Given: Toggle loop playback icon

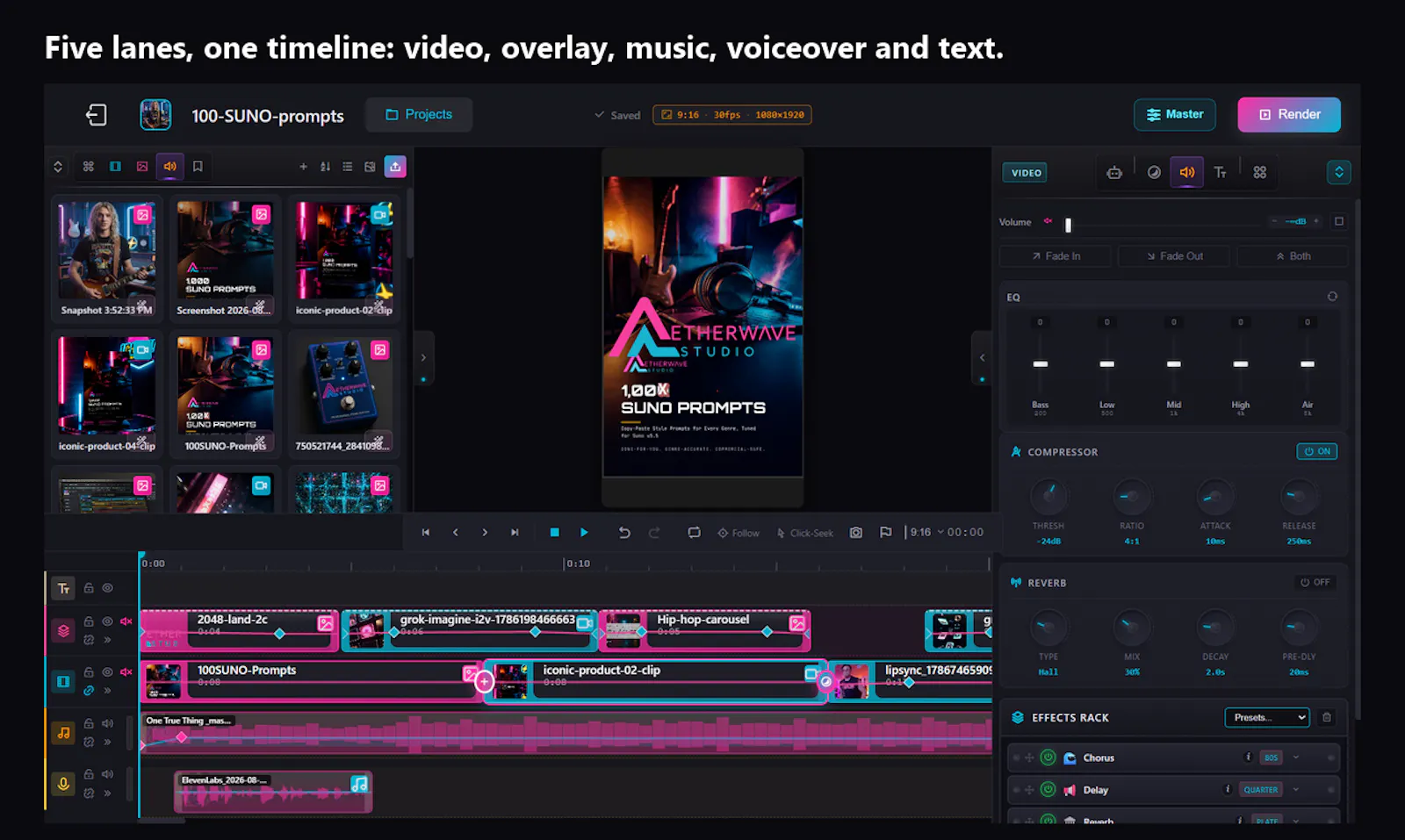Looking at the screenshot, I should [694, 533].
